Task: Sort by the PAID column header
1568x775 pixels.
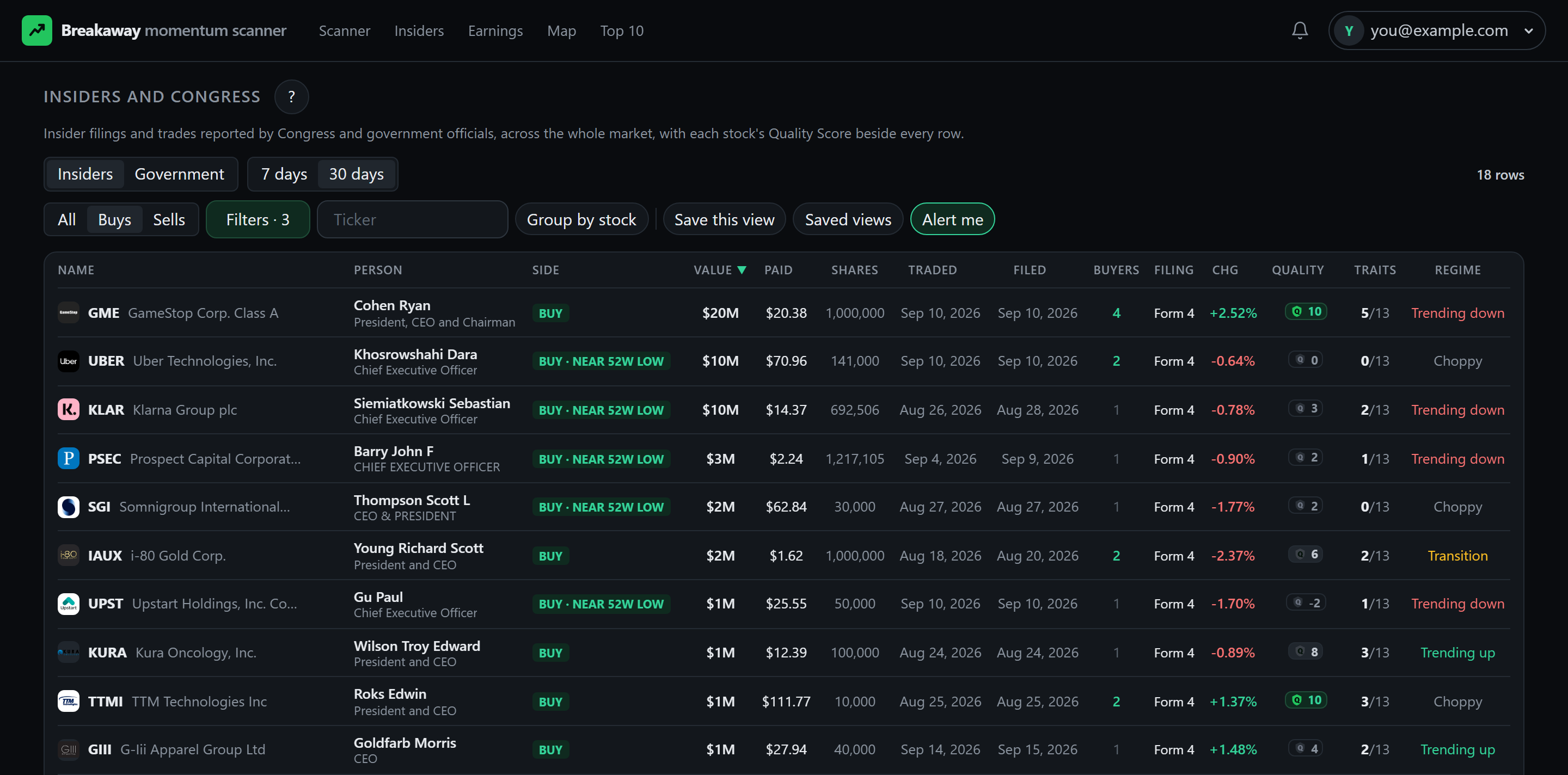Action: click(778, 270)
